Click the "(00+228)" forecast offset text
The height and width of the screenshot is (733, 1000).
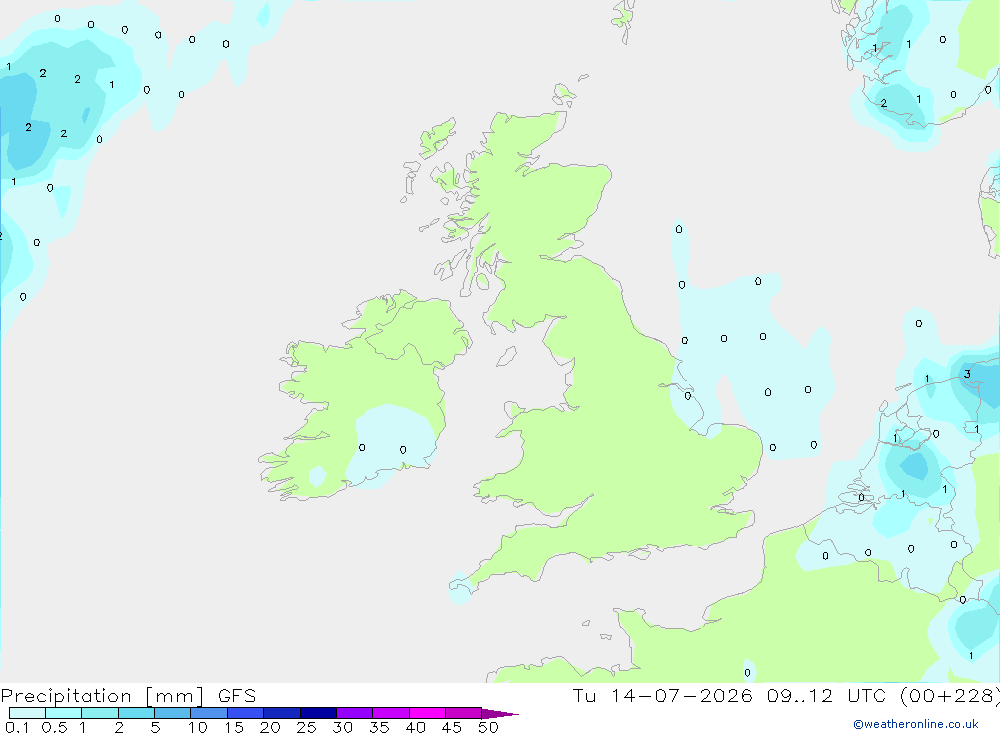(950, 695)
